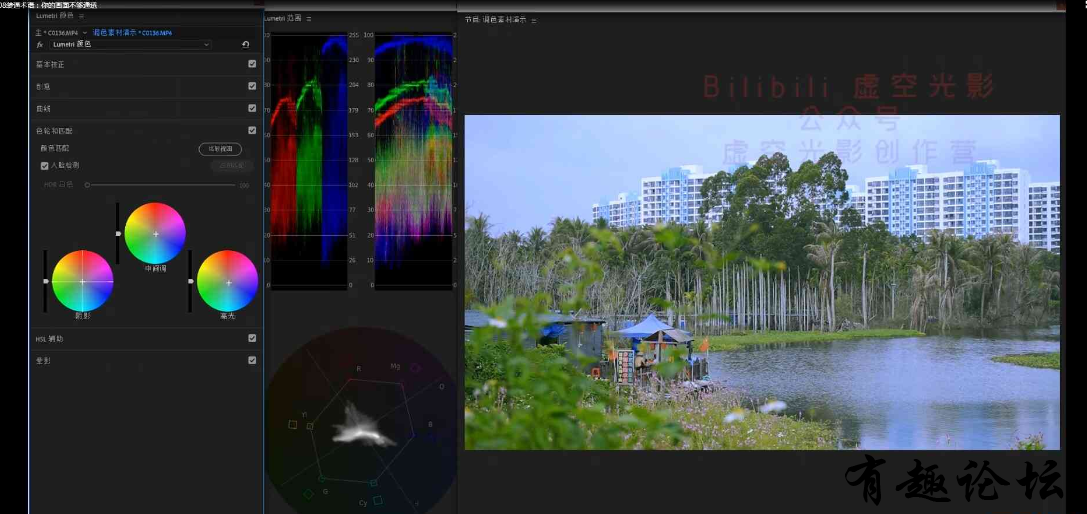Click the 阴影 color wheel center
This screenshot has width=1087, height=514.
coord(82,281)
